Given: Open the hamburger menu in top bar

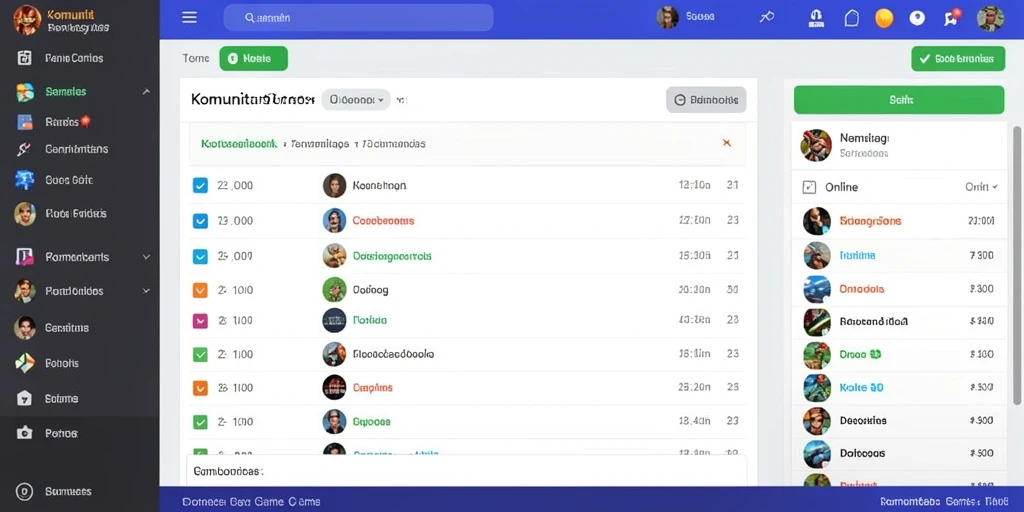Looking at the screenshot, I should (x=189, y=18).
